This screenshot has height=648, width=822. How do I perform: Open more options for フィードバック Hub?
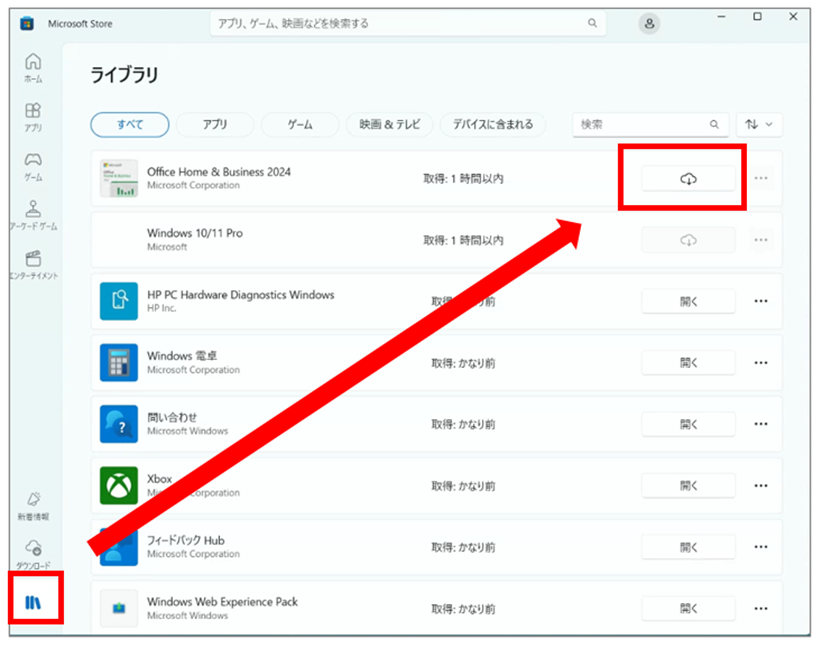(x=761, y=547)
